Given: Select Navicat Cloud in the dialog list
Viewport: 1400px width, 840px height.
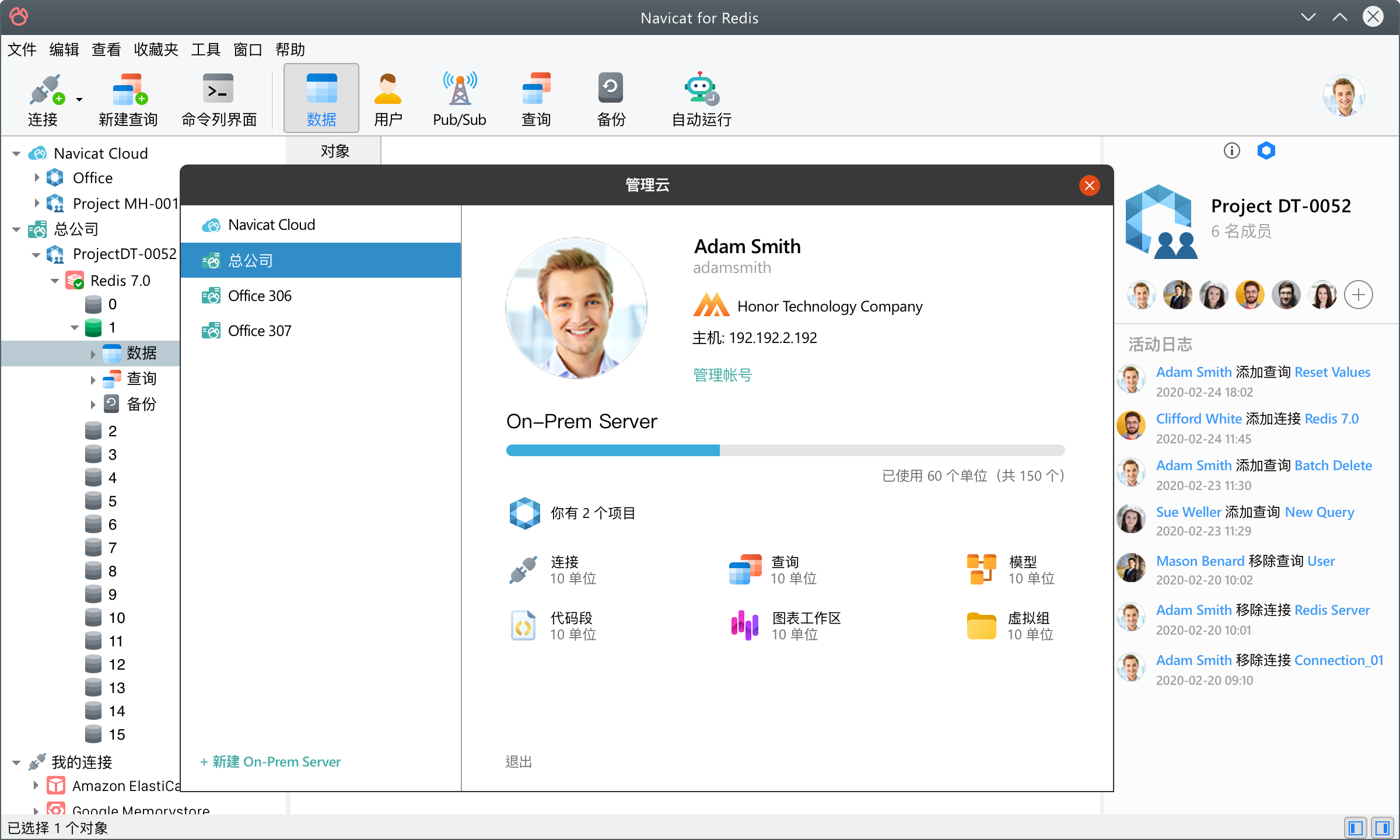Looking at the screenshot, I should [321, 225].
